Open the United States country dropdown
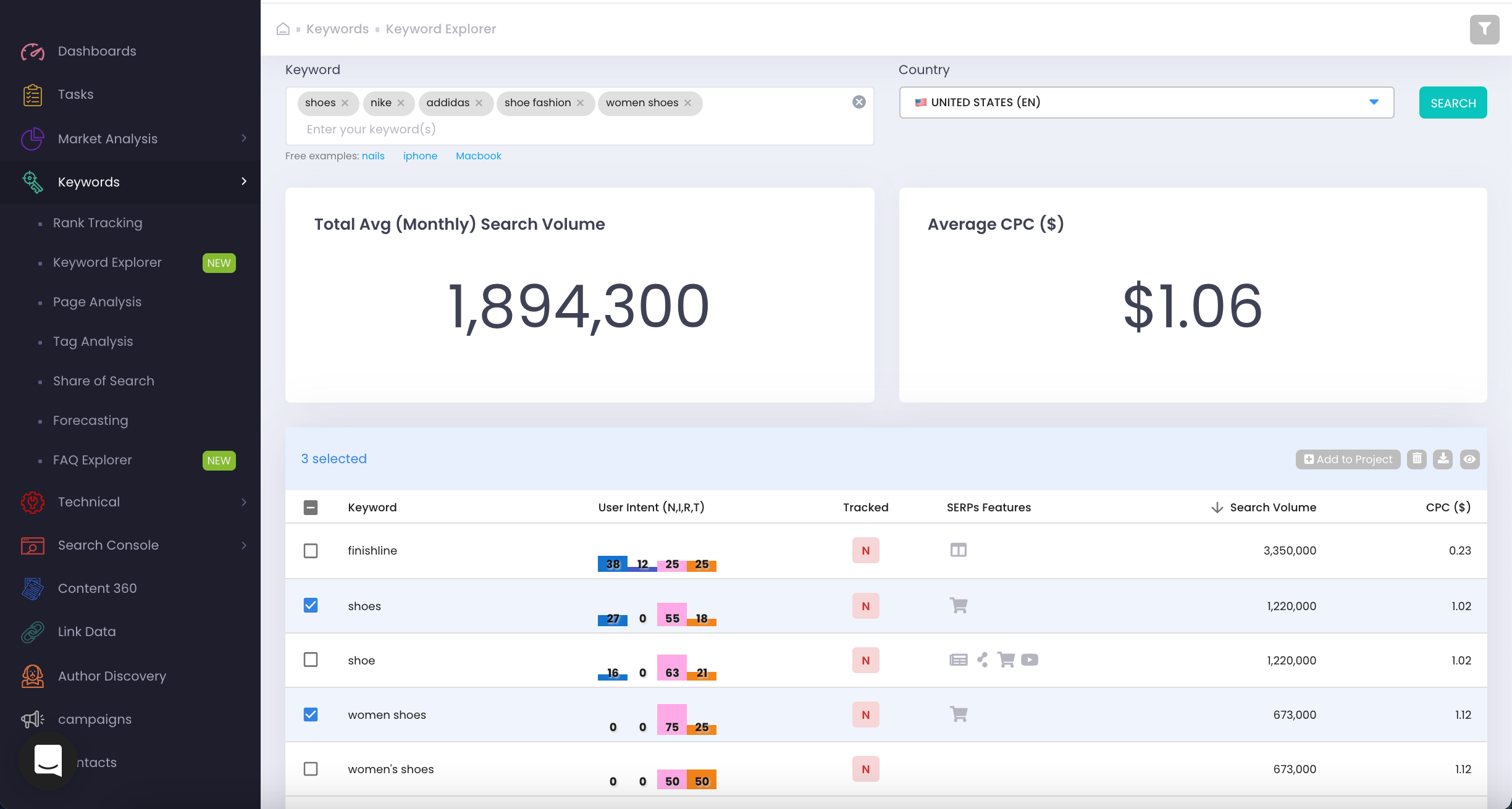The height and width of the screenshot is (809, 1512). click(1146, 103)
